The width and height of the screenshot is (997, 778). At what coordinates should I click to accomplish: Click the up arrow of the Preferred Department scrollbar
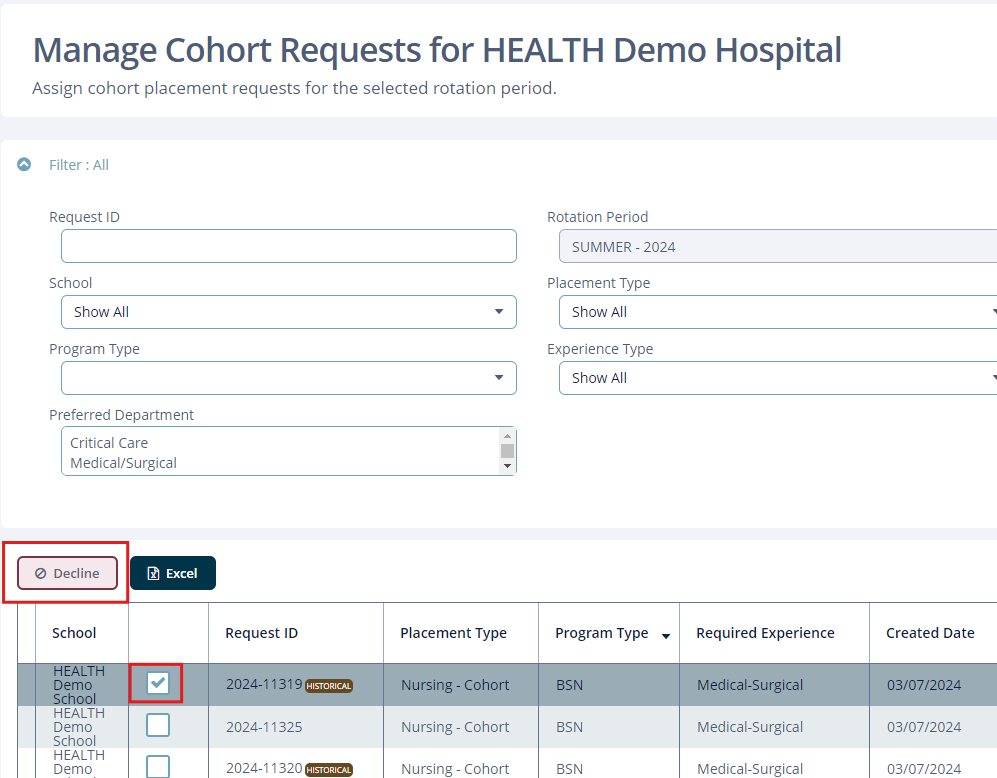509,436
